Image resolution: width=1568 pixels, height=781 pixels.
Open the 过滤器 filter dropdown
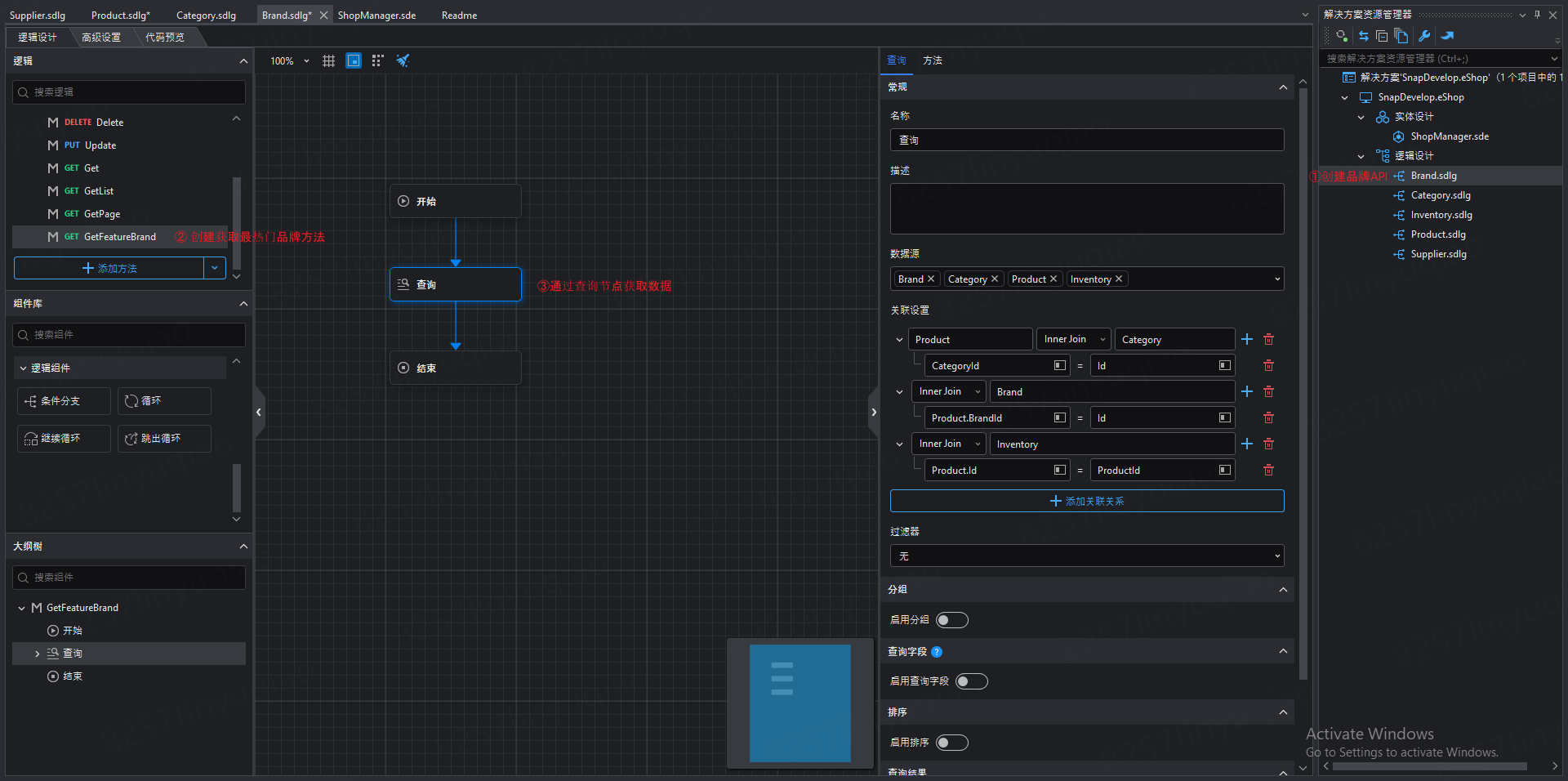1086,556
